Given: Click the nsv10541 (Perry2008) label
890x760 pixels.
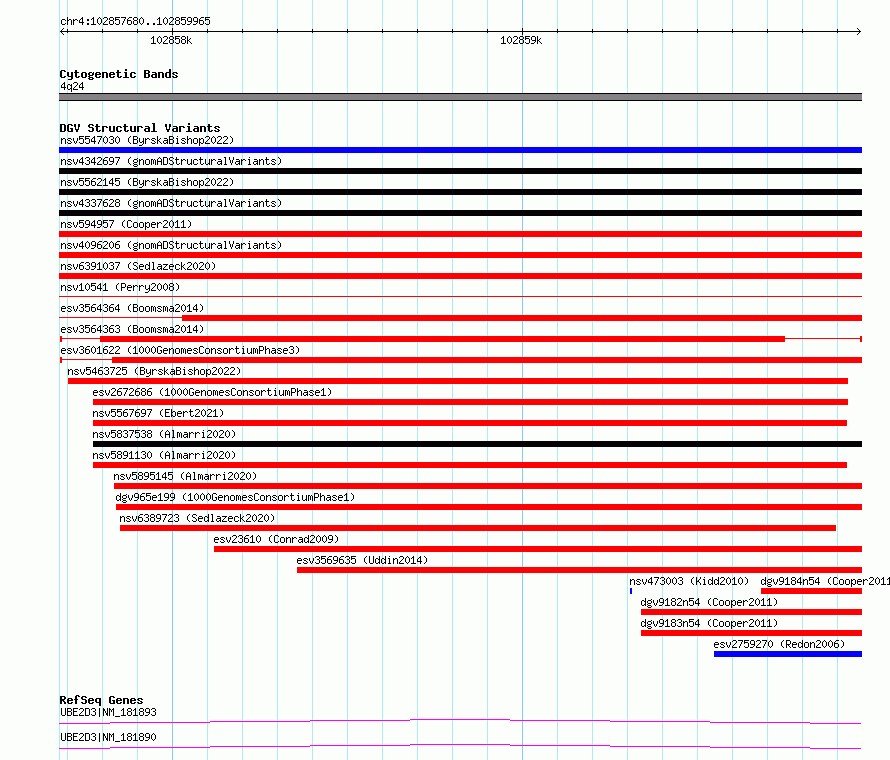Looking at the screenshot, I should click(x=120, y=287).
